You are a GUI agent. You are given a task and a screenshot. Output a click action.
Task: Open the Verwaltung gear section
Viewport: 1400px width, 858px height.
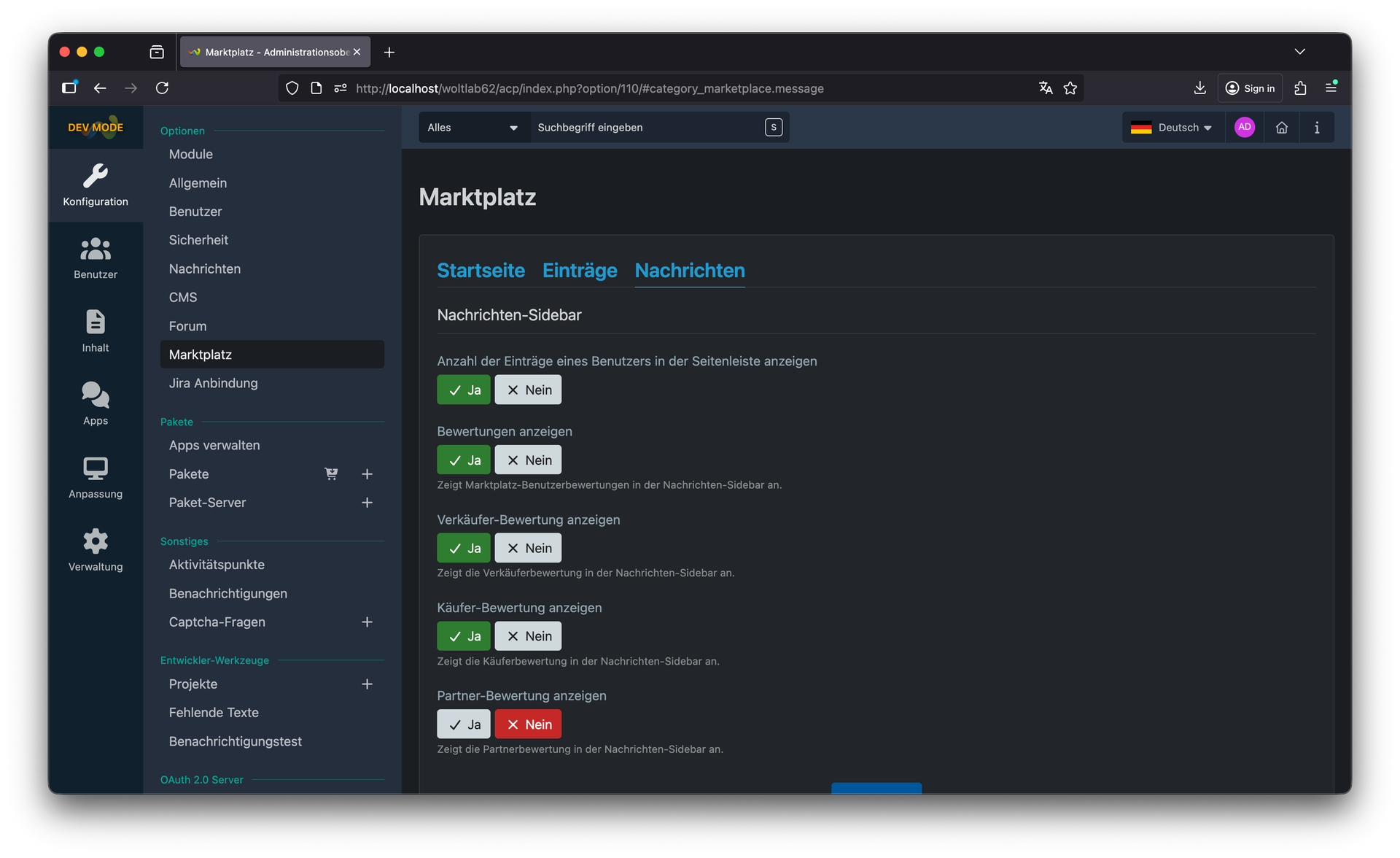click(x=96, y=550)
